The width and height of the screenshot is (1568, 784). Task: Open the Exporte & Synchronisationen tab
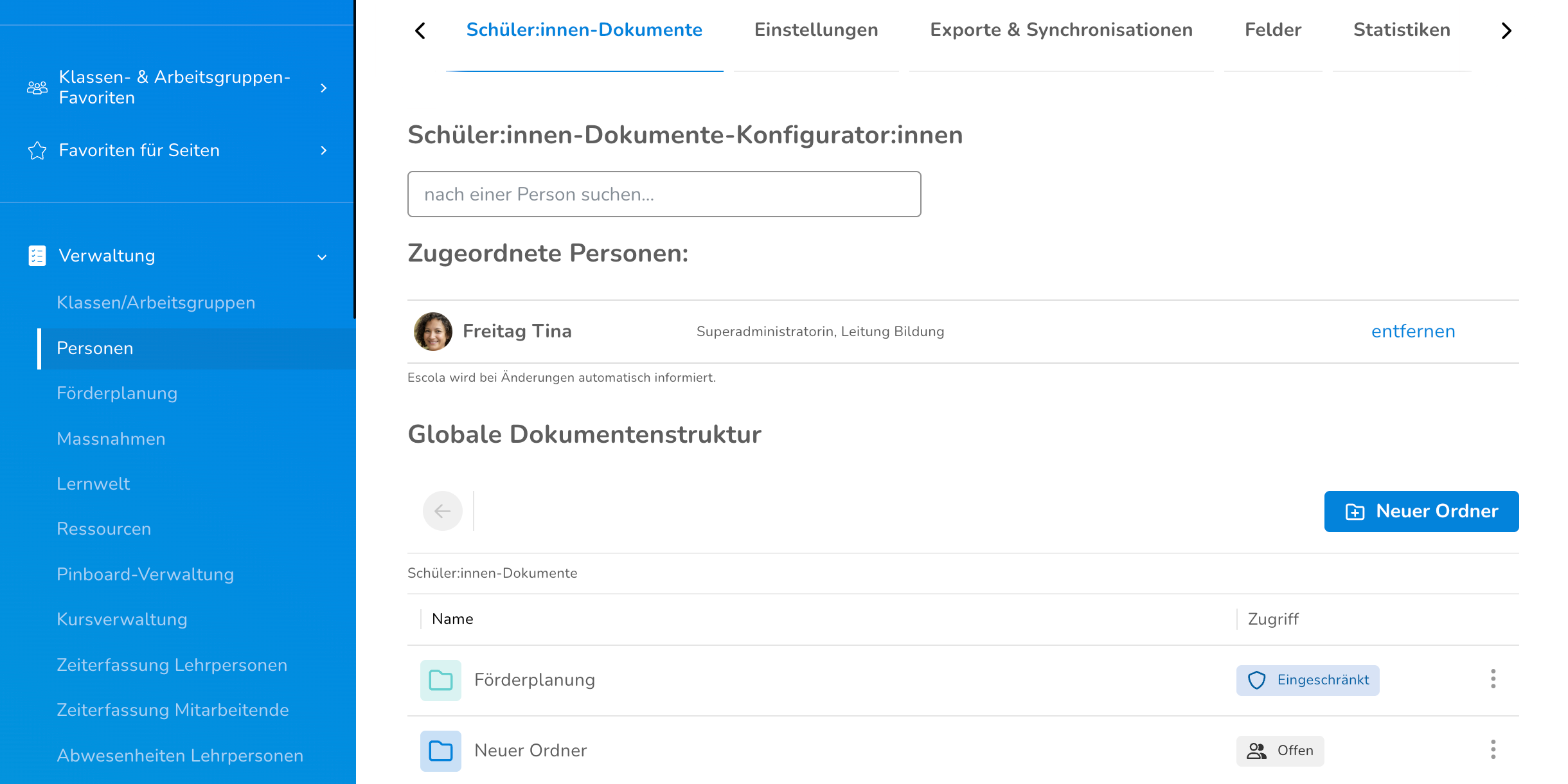tap(1060, 30)
